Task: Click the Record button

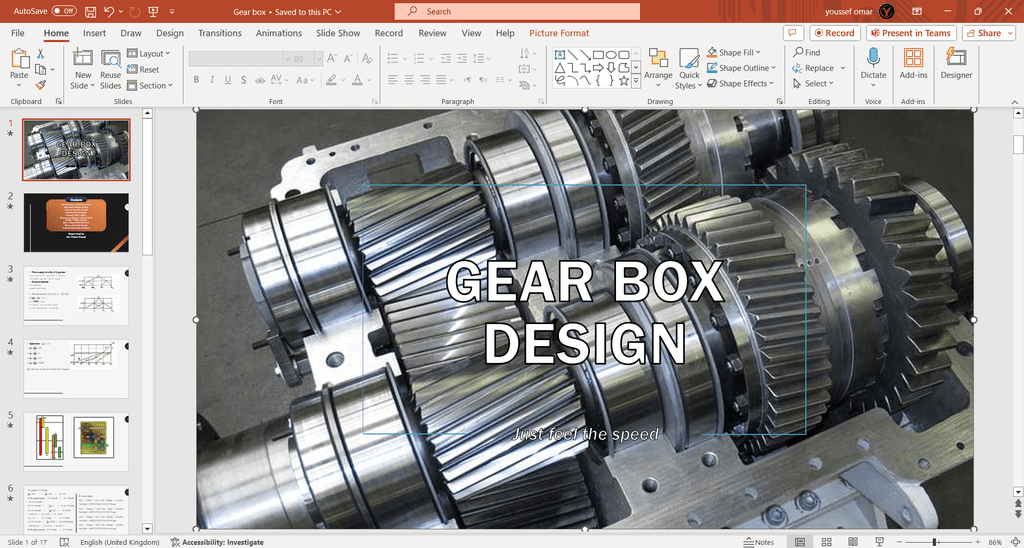Action: (835, 33)
